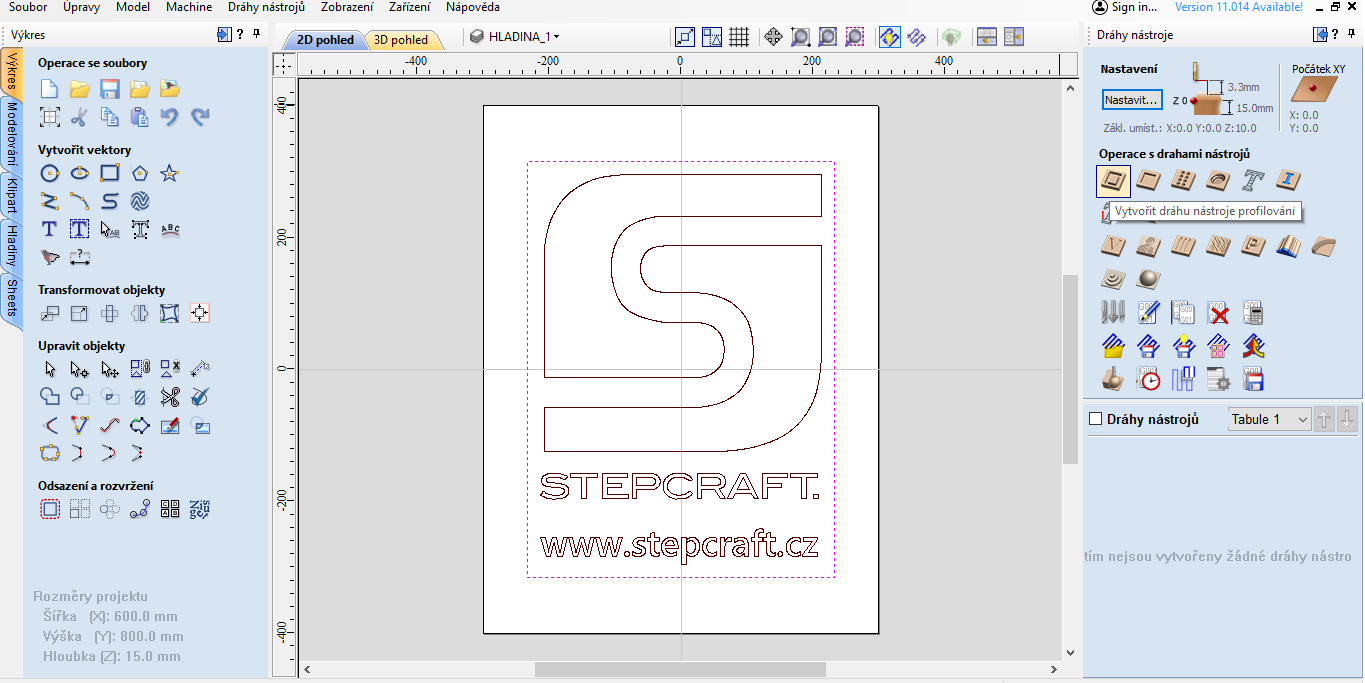The height and width of the screenshot is (683, 1365).
Task: Open the nesting parts icon
Action: [x=200, y=509]
